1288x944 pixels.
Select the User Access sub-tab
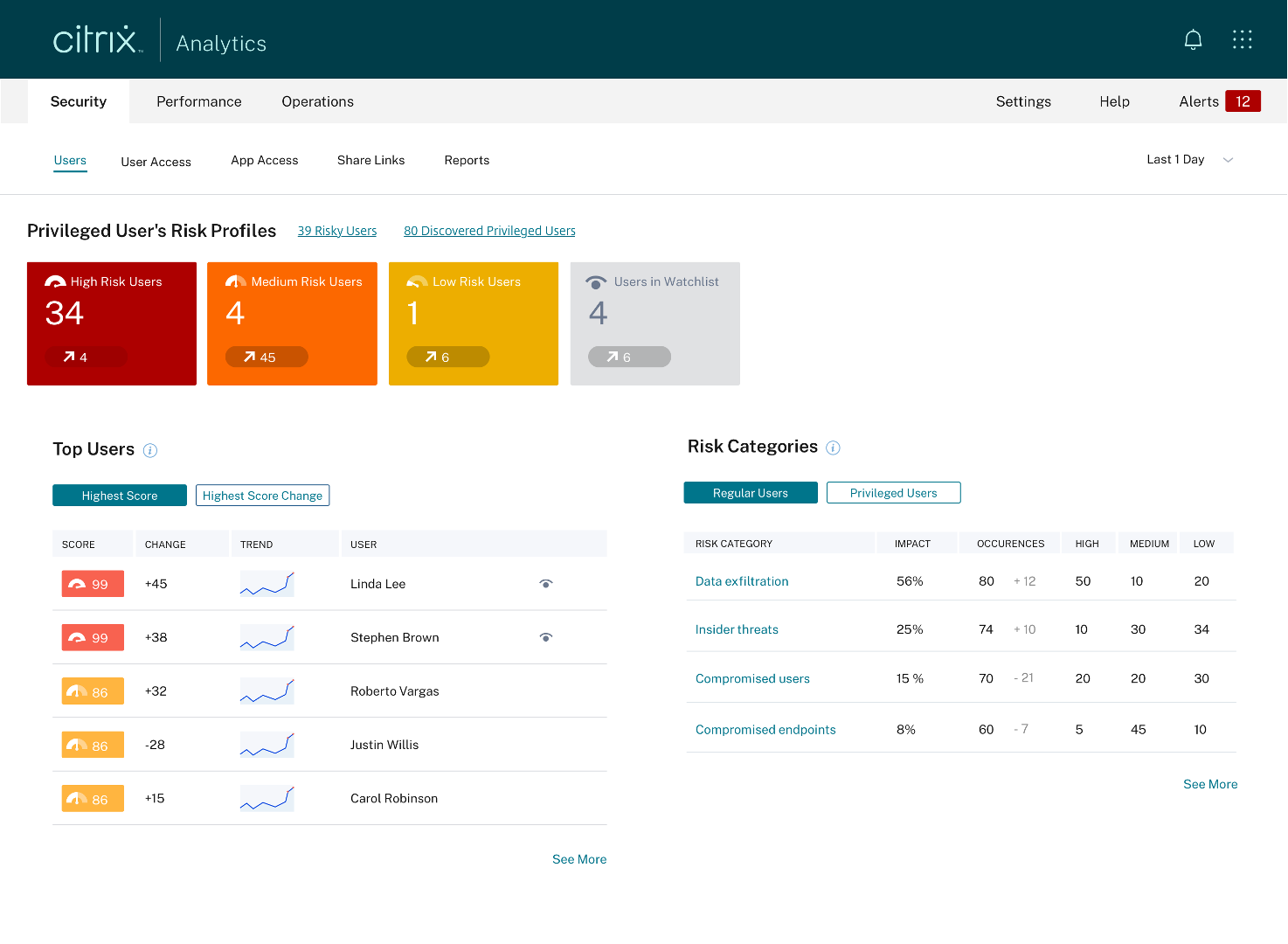coord(156,162)
